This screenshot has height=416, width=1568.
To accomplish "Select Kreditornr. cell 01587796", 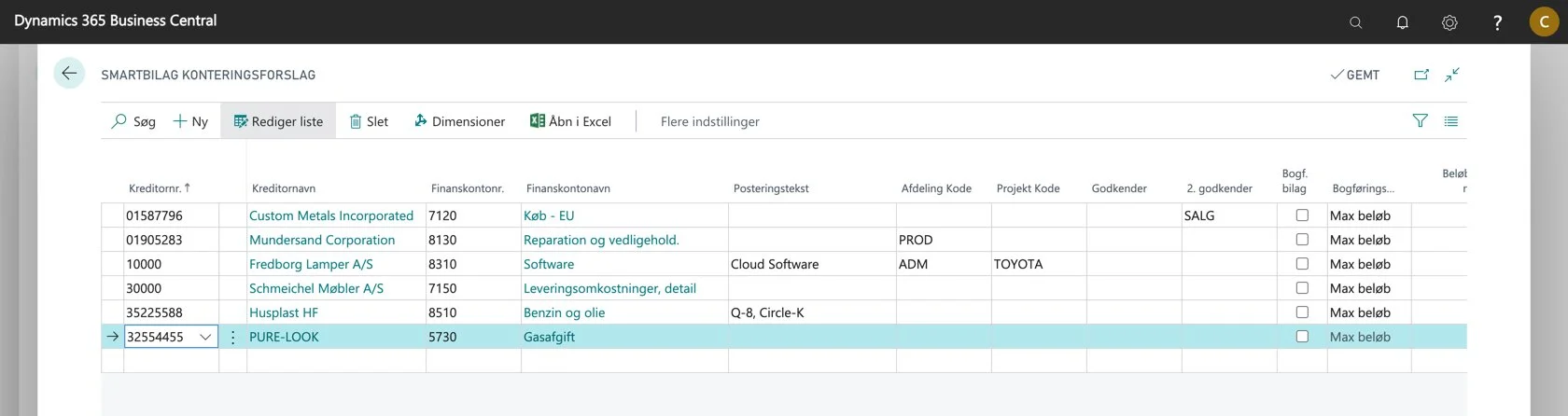I will pos(171,215).
